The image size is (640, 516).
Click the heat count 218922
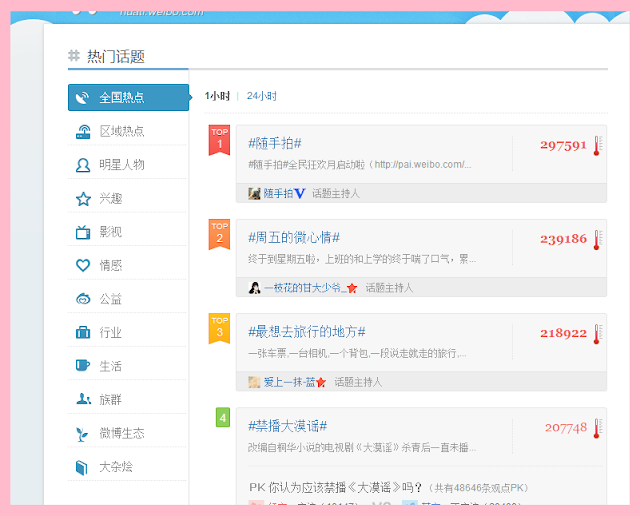(x=564, y=334)
